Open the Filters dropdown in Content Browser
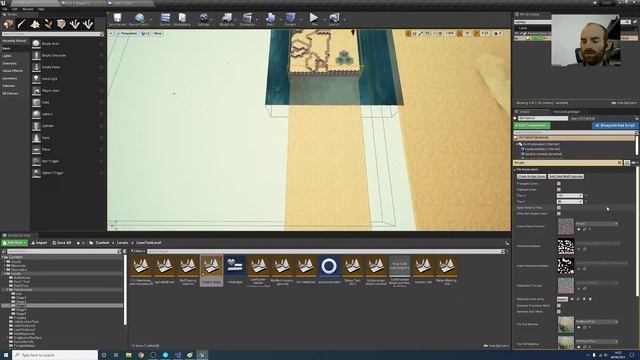This screenshot has height=360, width=640. pos(138,251)
